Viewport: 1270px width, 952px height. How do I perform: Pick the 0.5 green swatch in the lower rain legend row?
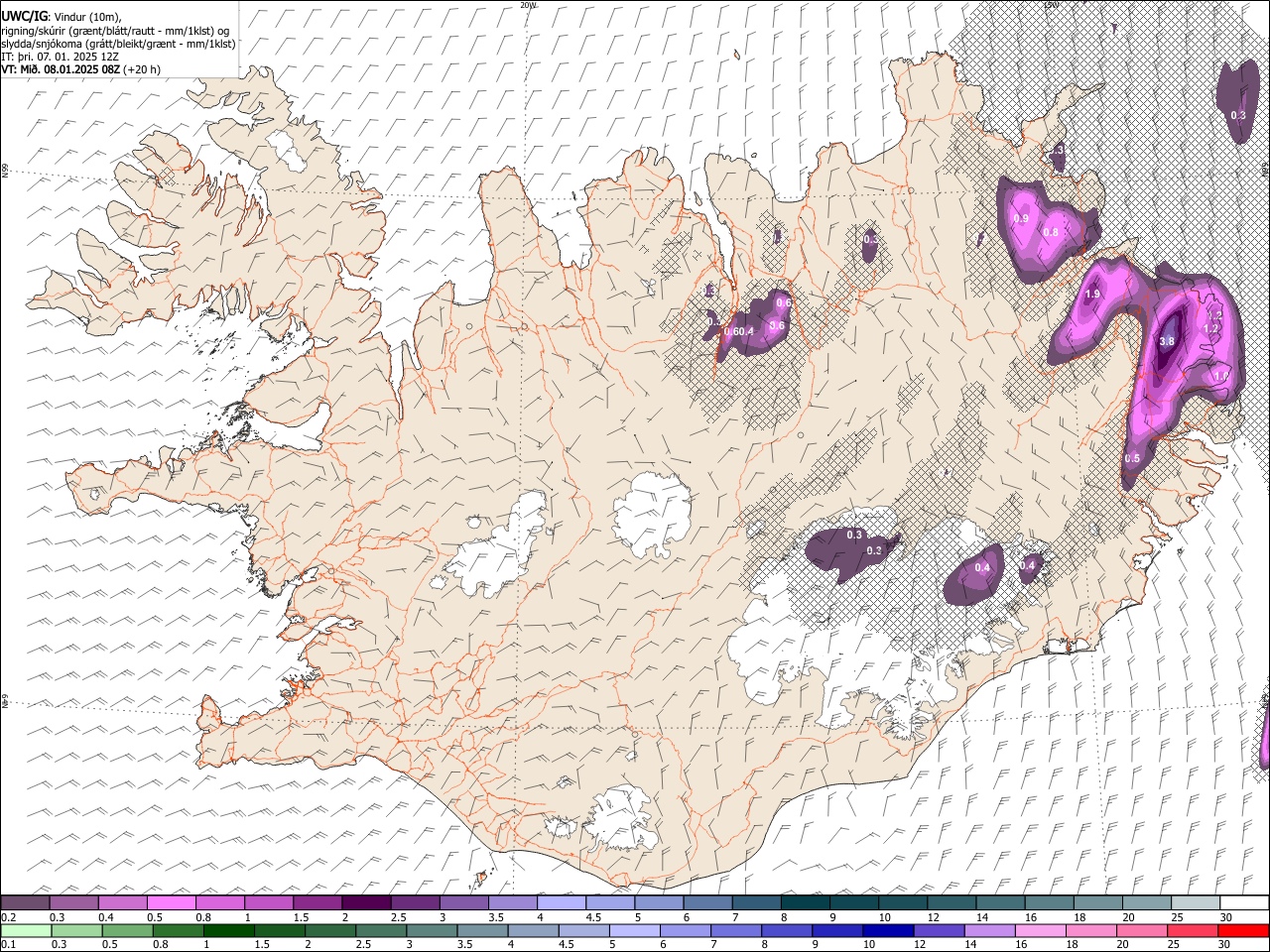127,930
